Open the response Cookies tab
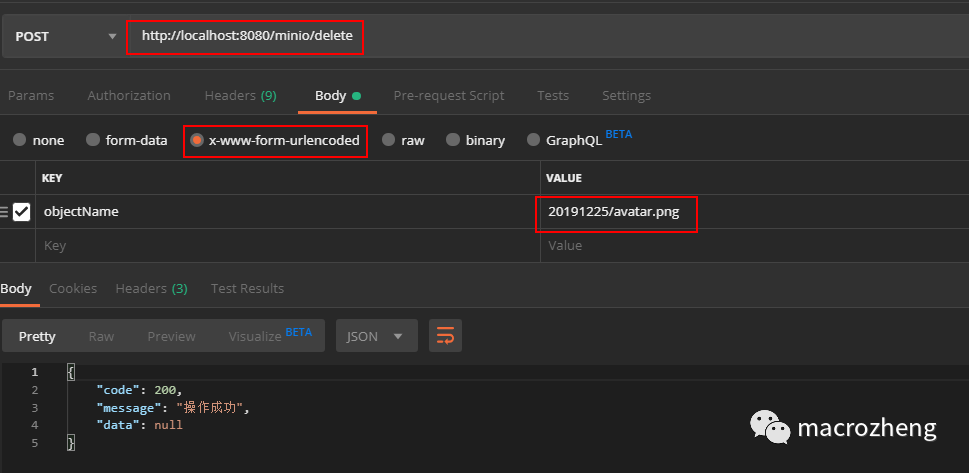Image resolution: width=969 pixels, height=473 pixels. (x=73, y=289)
